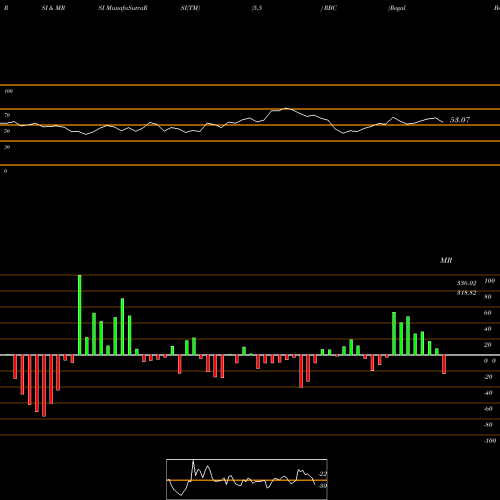Screen dimensions: 500x500
Task: Click the MR axis label -100
Action: (490, 441)
